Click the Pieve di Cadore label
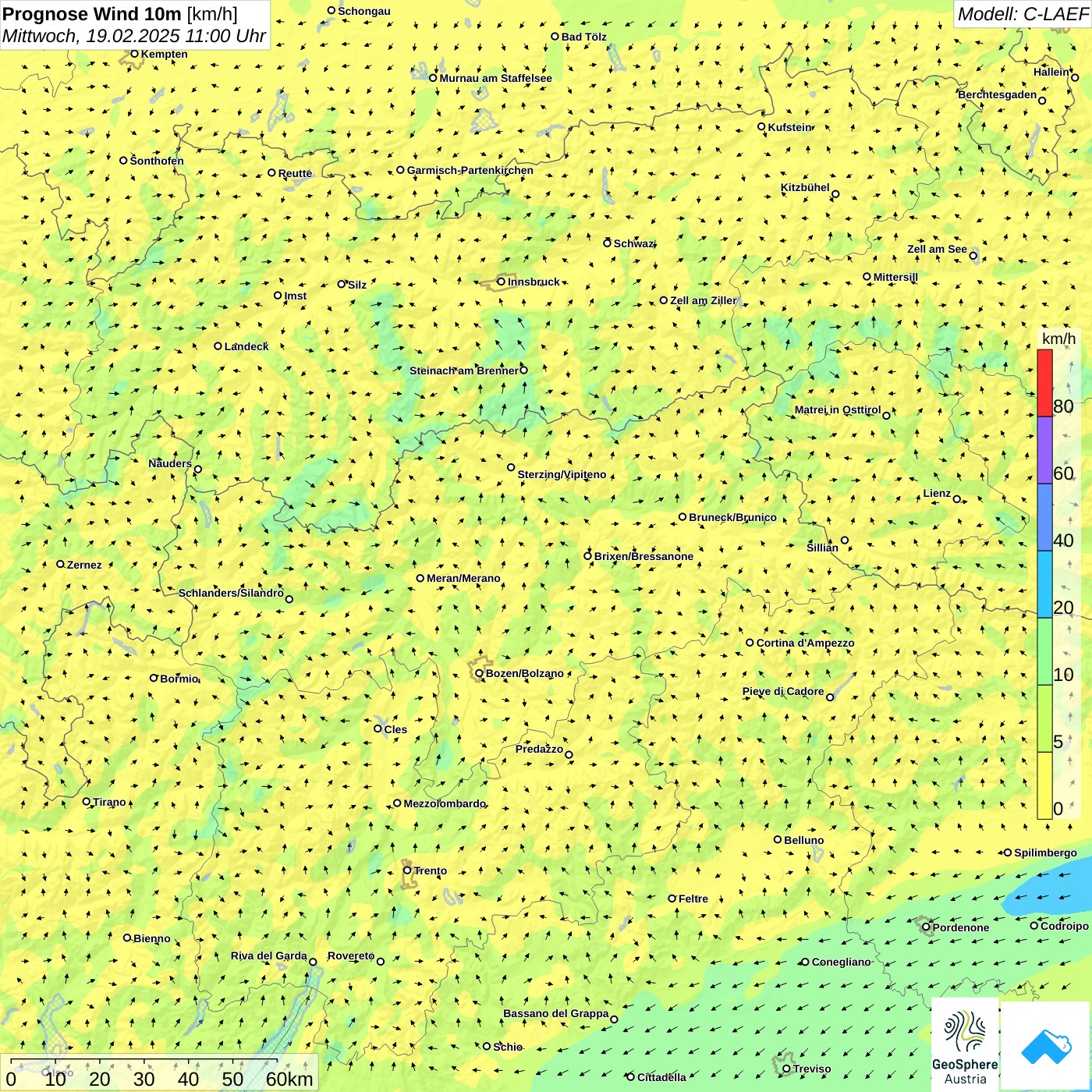 click(783, 691)
